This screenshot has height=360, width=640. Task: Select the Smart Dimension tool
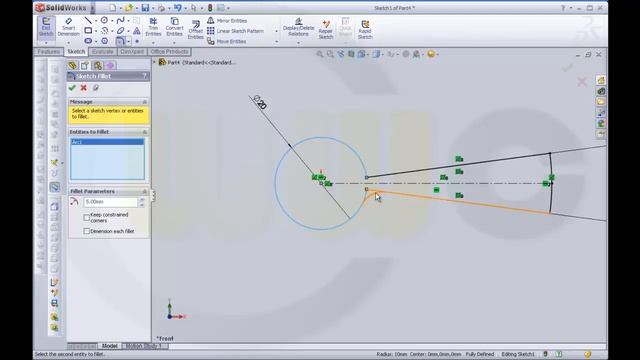click(x=68, y=27)
